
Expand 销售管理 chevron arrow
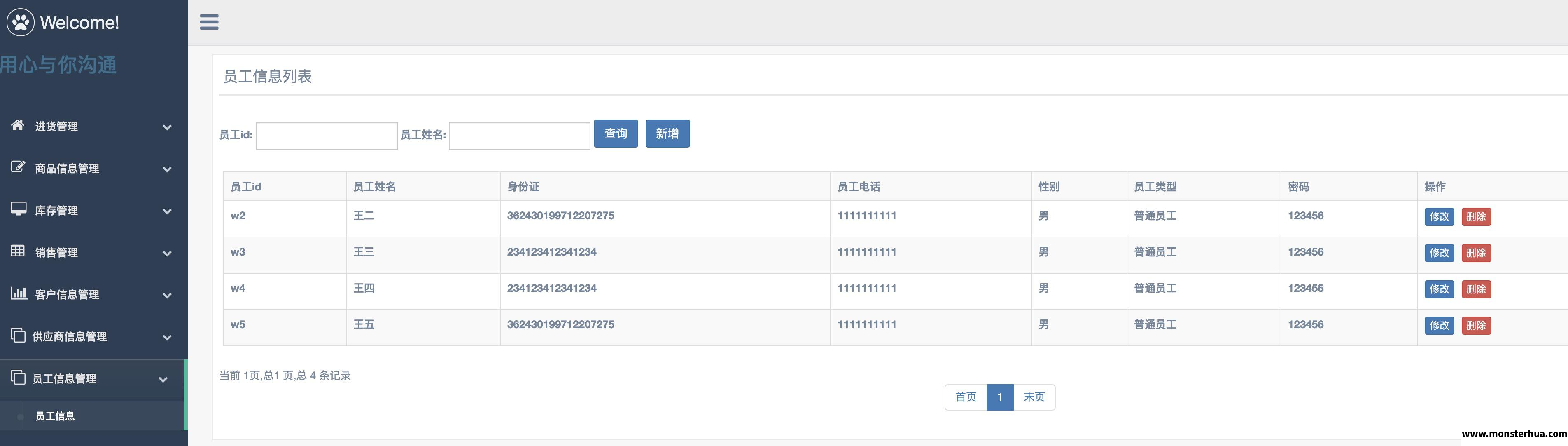coord(167,254)
